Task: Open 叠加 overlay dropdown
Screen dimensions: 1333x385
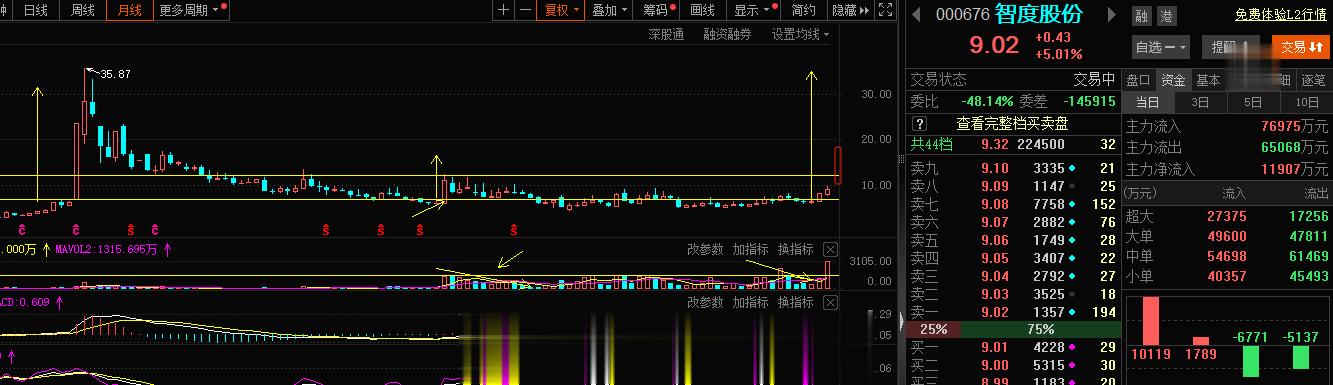Action: click(x=609, y=10)
